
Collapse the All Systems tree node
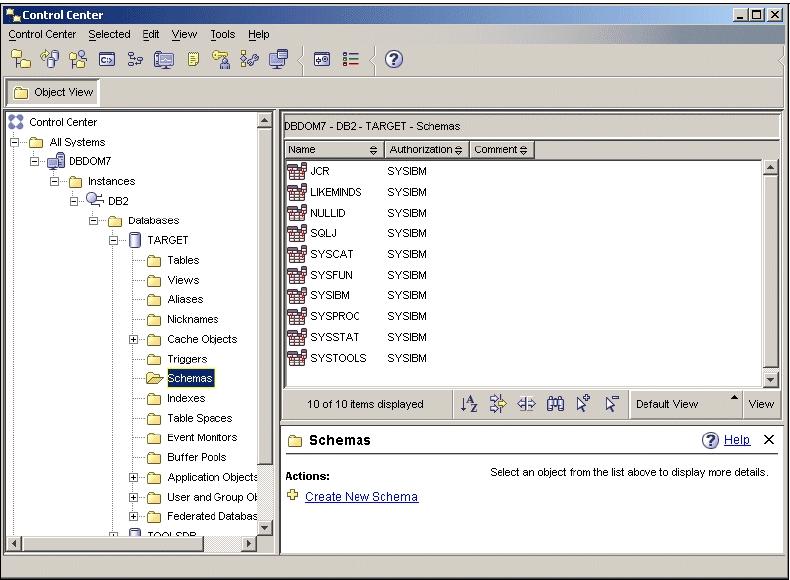pyautogui.click(x=15, y=142)
